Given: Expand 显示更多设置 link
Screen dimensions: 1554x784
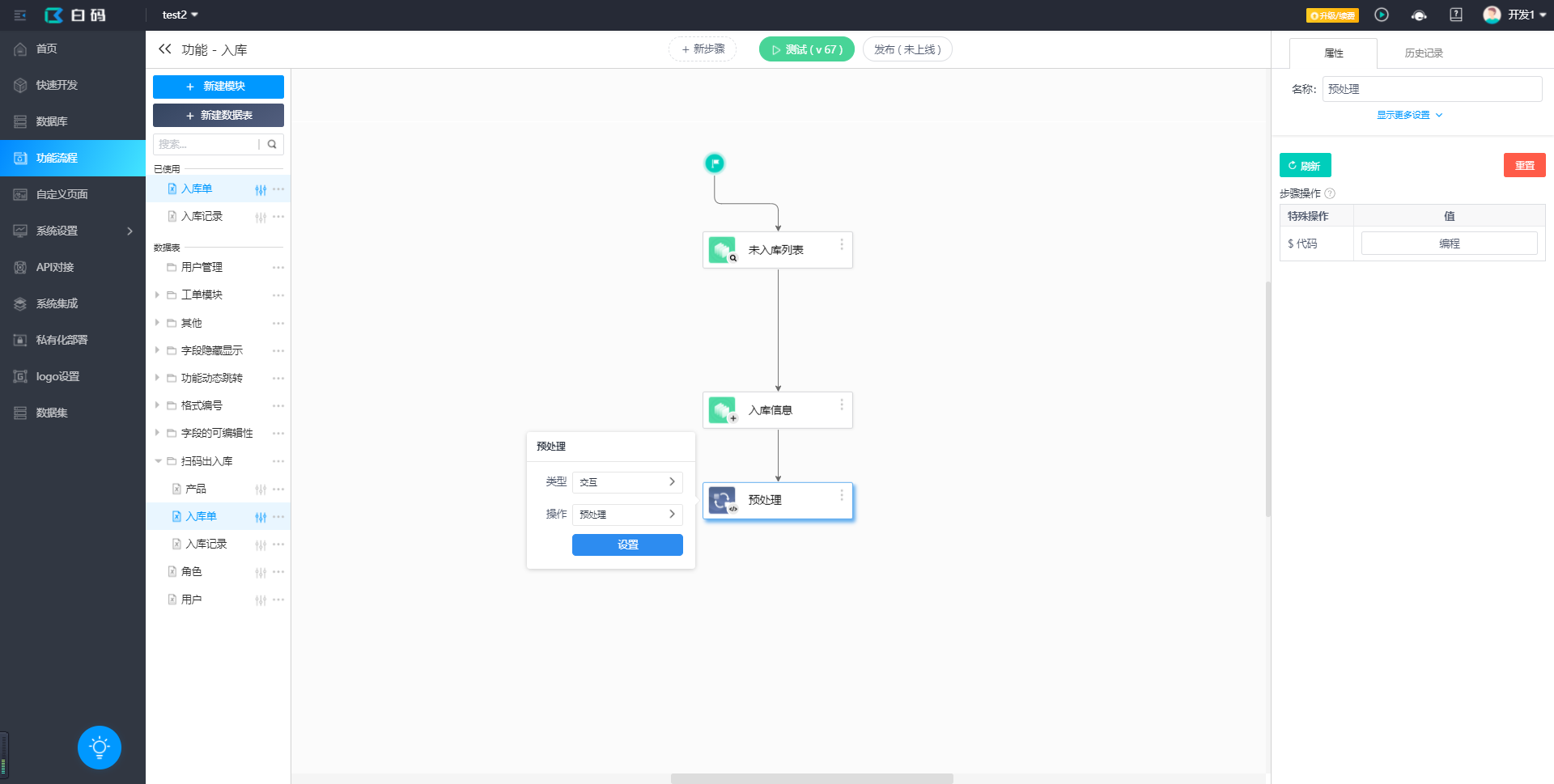Looking at the screenshot, I should pos(1409,115).
